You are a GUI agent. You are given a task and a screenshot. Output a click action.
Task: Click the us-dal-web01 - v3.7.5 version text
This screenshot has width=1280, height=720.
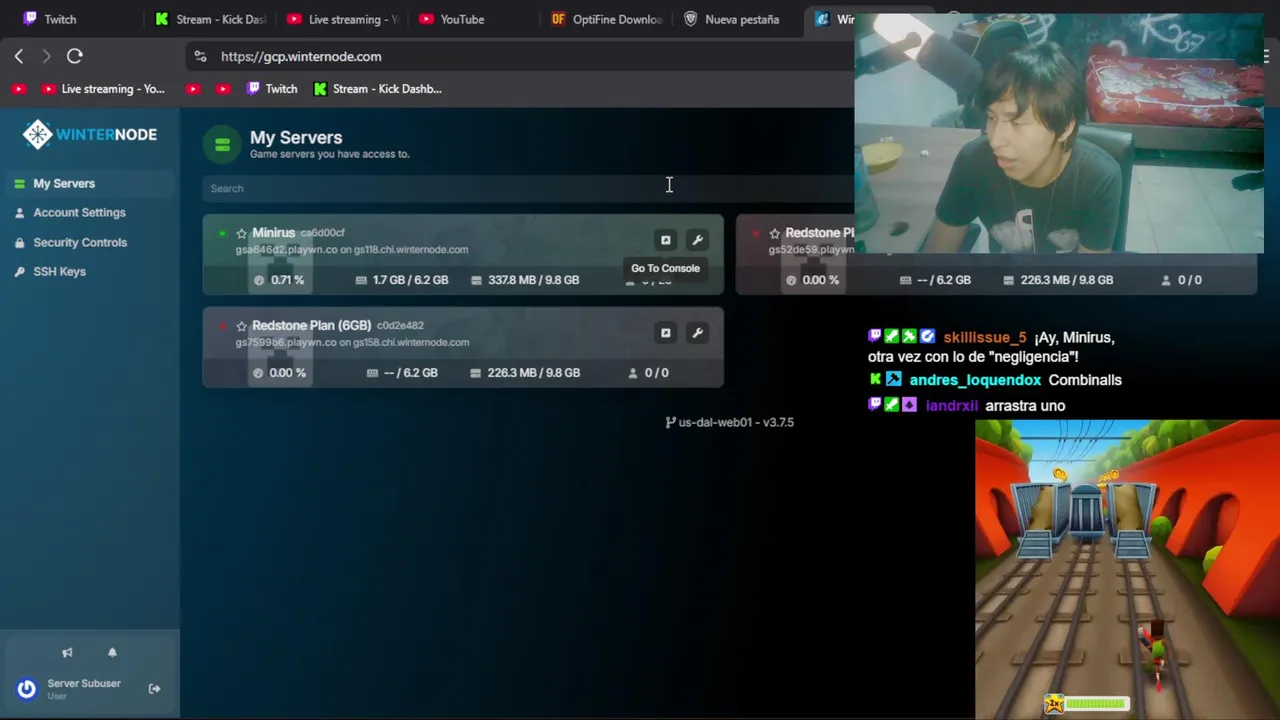coord(736,423)
